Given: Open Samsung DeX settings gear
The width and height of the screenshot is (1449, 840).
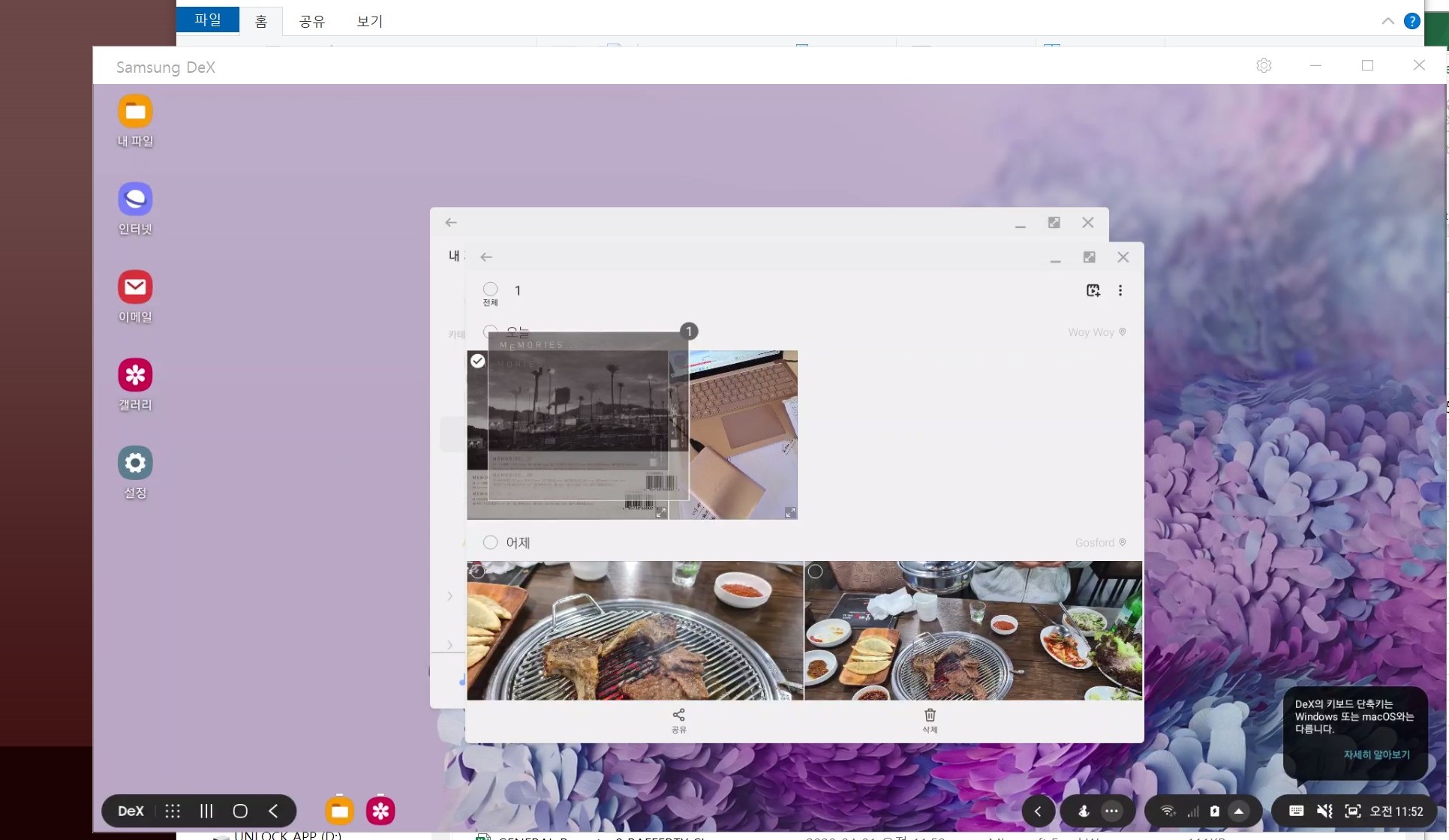Looking at the screenshot, I should (x=1264, y=65).
